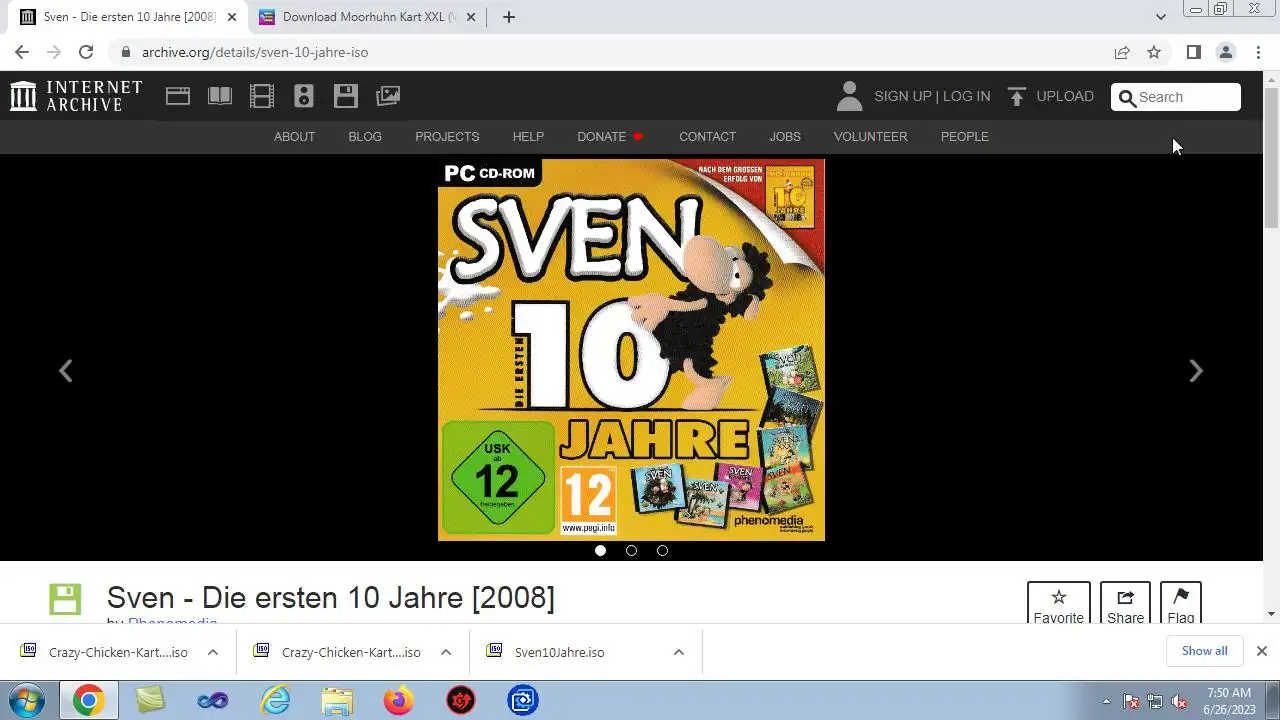Image resolution: width=1280 pixels, height=720 pixels.
Task: Open Windows Explorer folder on taskbar
Action: tap(337, 700)
